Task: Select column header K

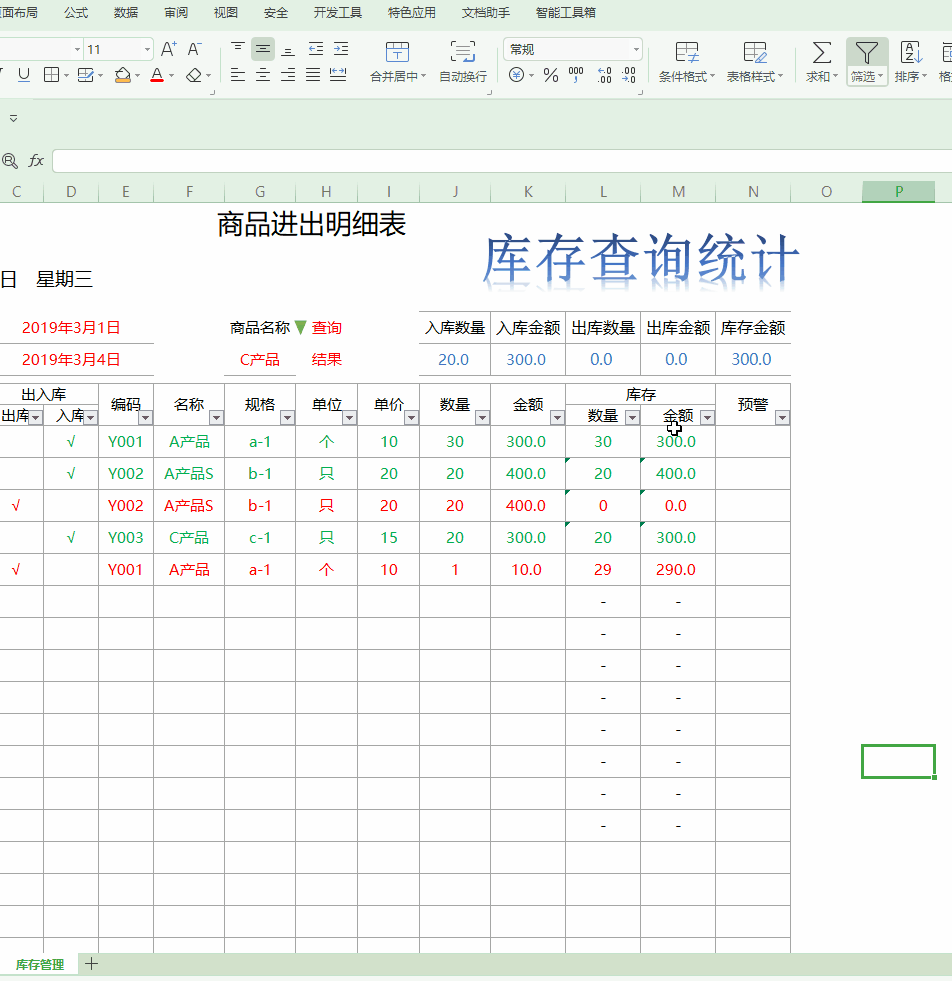Action: point(528,191)
